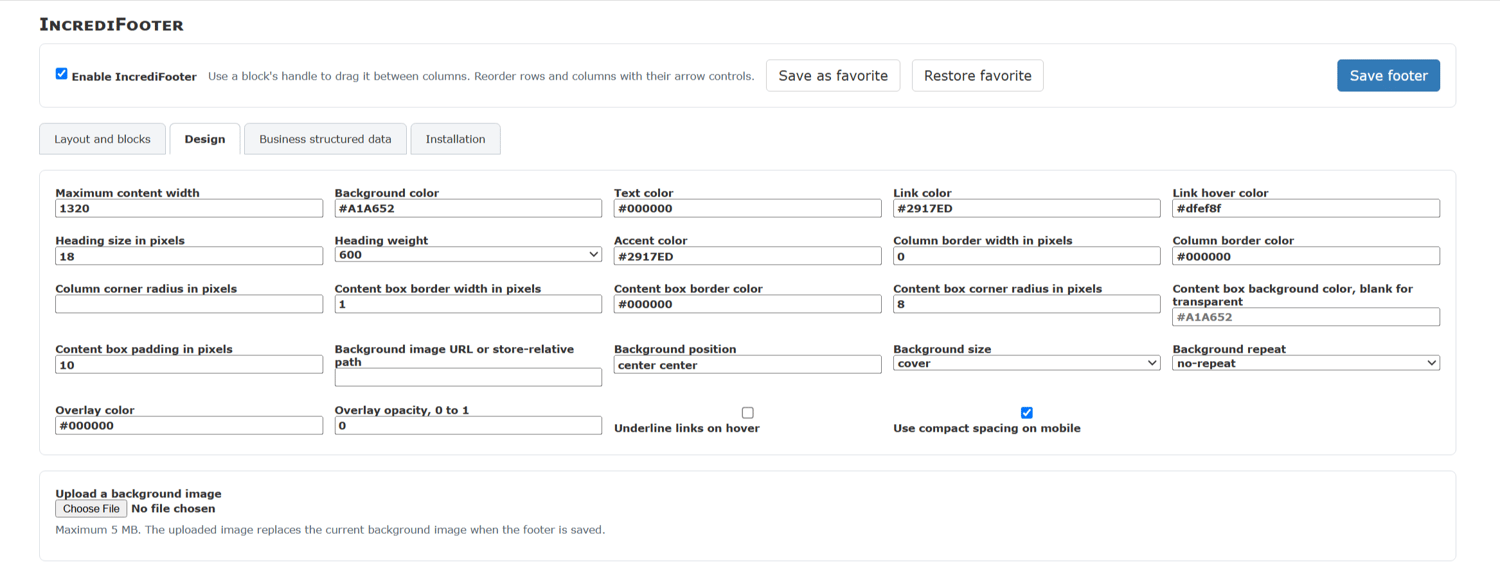This screenshot has width=1500, height=584.
Task: Click the 'Maximum 5 MB' help text
Action: click(x=330, y=530)
